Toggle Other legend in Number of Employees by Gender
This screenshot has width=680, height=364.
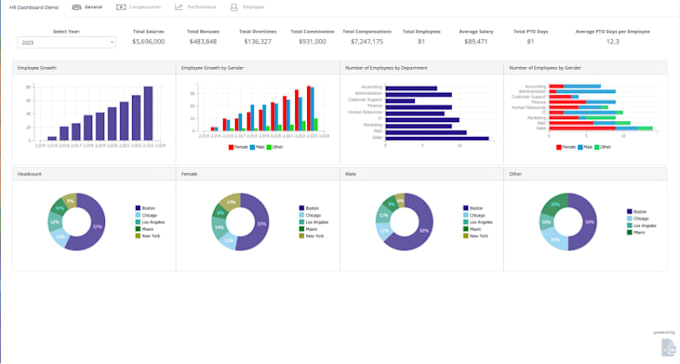[x=602, y=147]
